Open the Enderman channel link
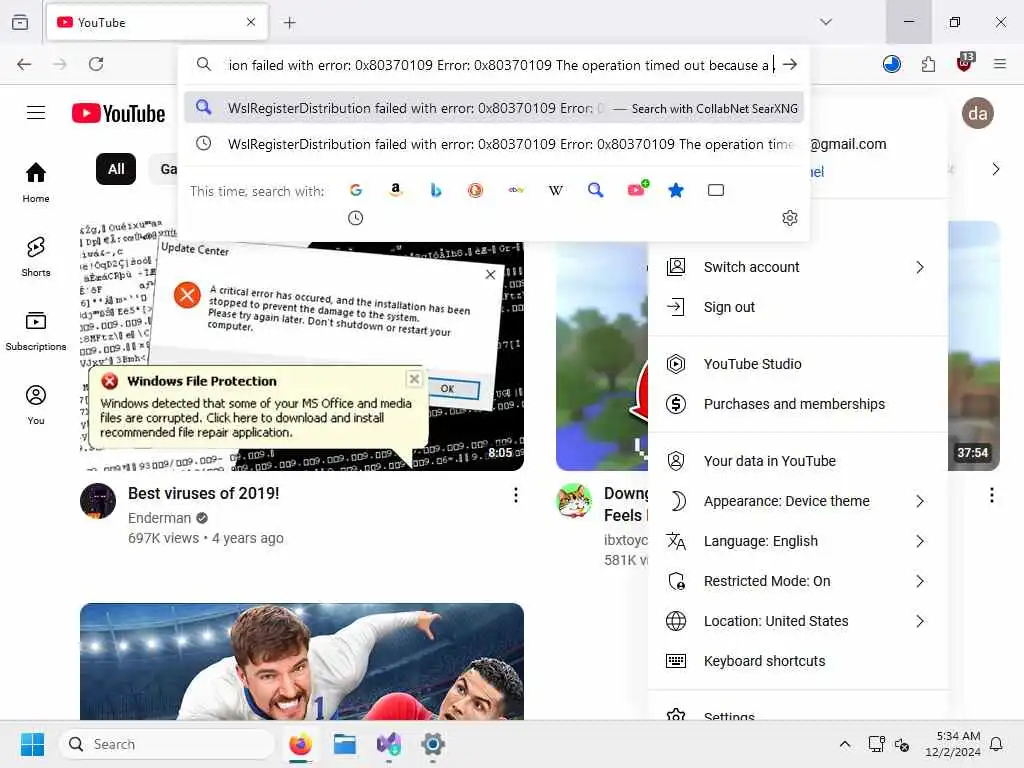The height and width of the screenshot is (768, 1024). (159, 518)
